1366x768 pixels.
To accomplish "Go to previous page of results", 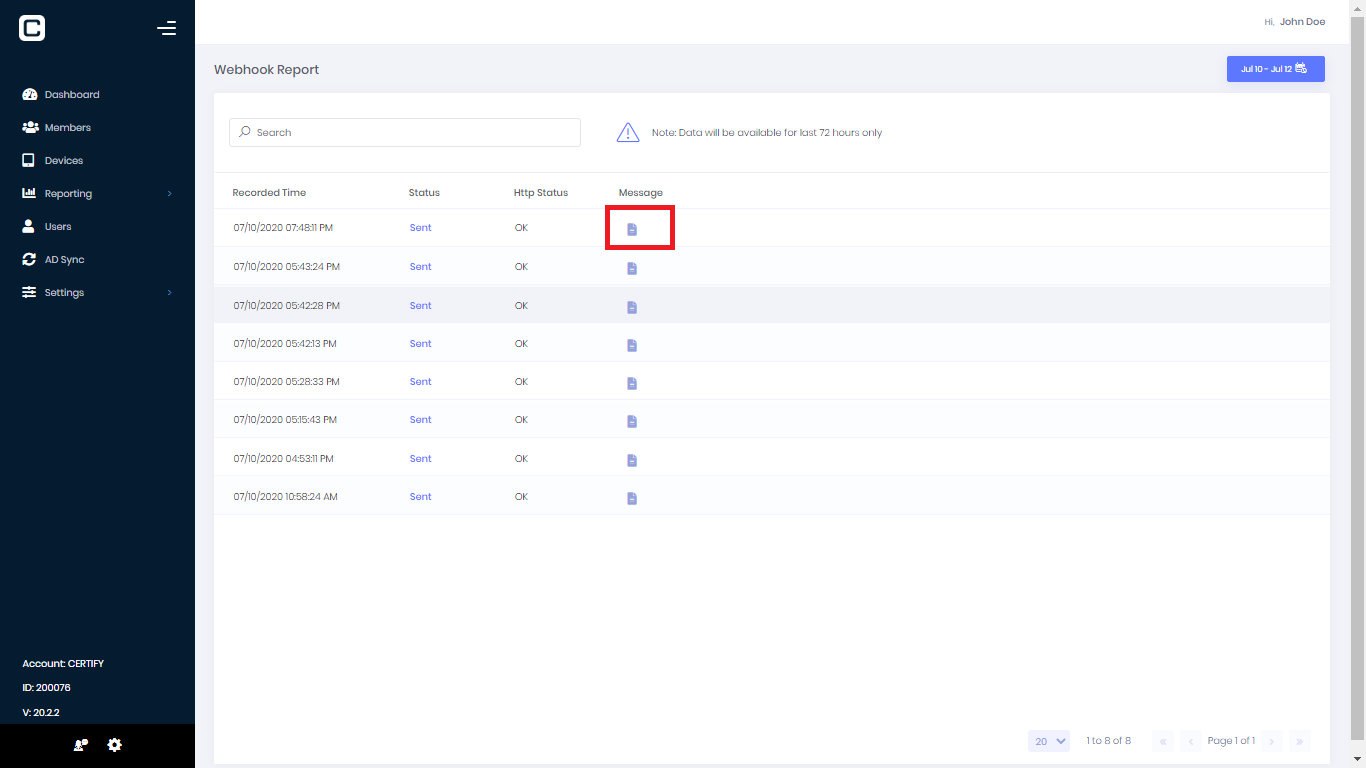I will point(1191,741).
